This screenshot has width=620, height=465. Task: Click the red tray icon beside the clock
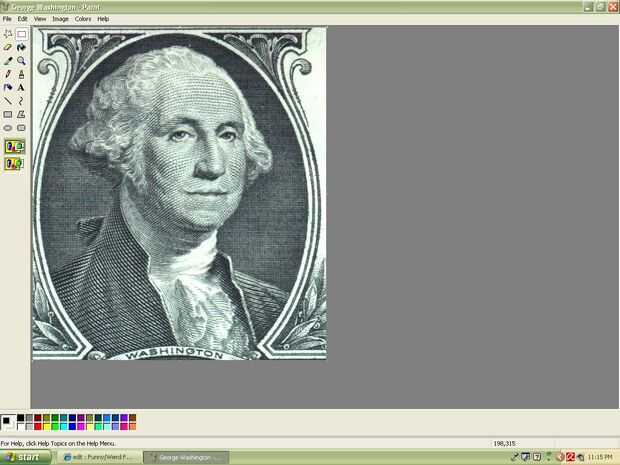coord(570,457)
